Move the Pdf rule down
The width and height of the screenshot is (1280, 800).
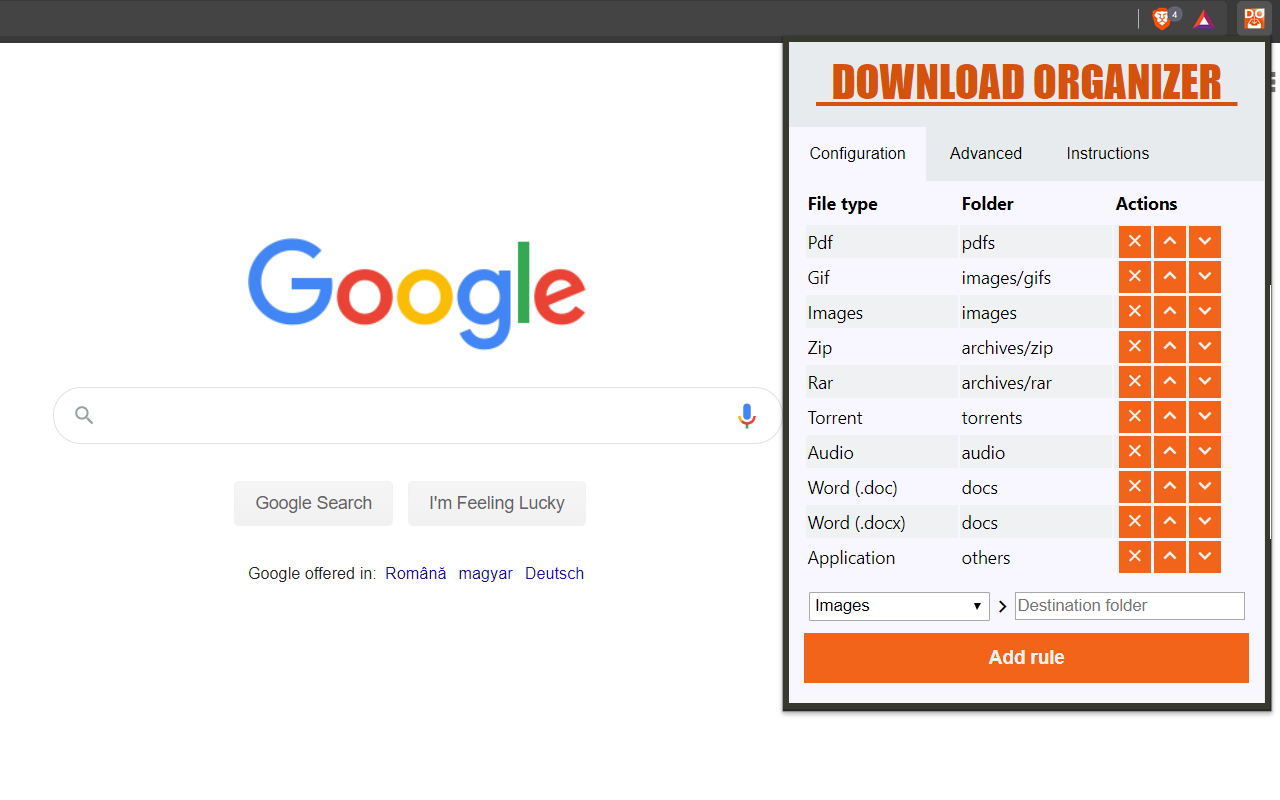[x=1205, y=242]
